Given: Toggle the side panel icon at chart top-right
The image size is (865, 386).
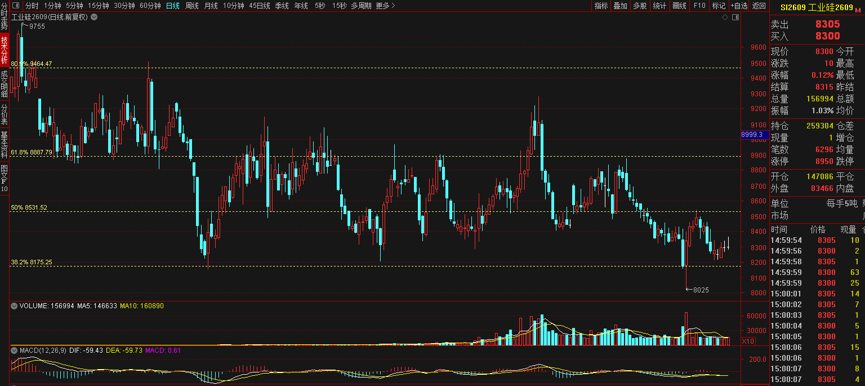Looking at the screenshot, I should [x=735, y=17].
